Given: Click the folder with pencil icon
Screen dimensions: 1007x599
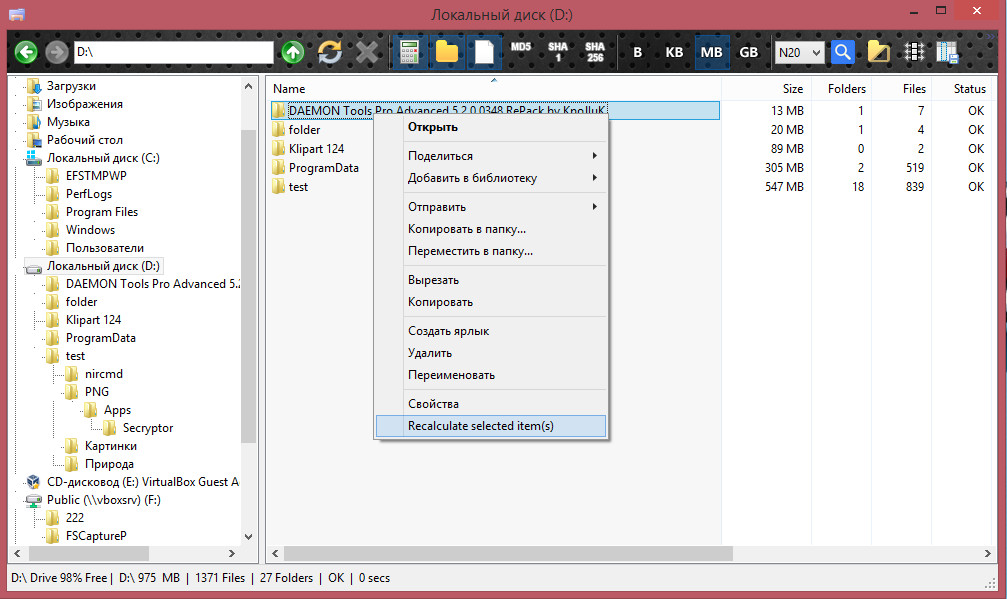Looking at the screenshot, I should point(878,52).
